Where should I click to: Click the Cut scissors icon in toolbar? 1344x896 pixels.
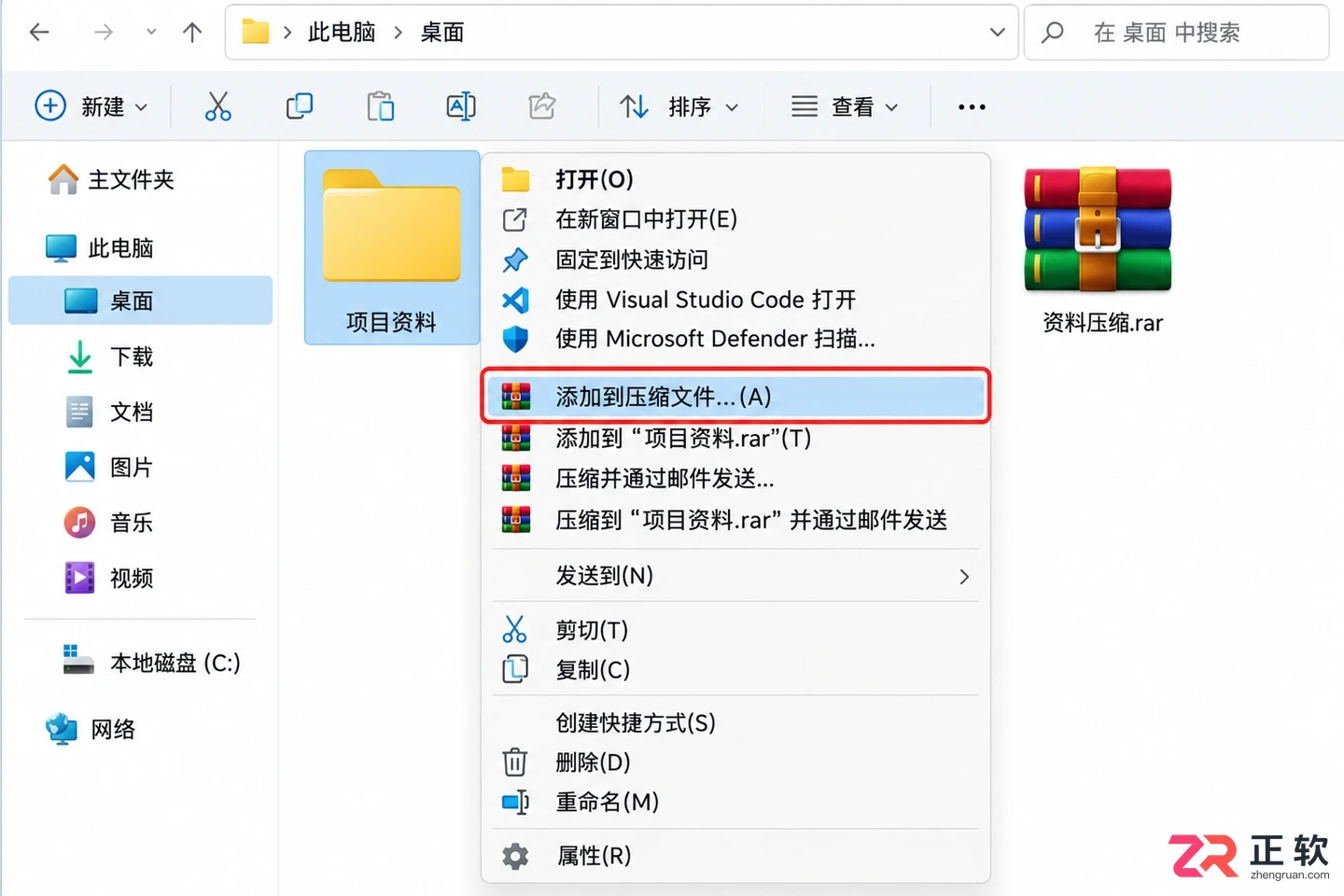click(x=217, y=106)
